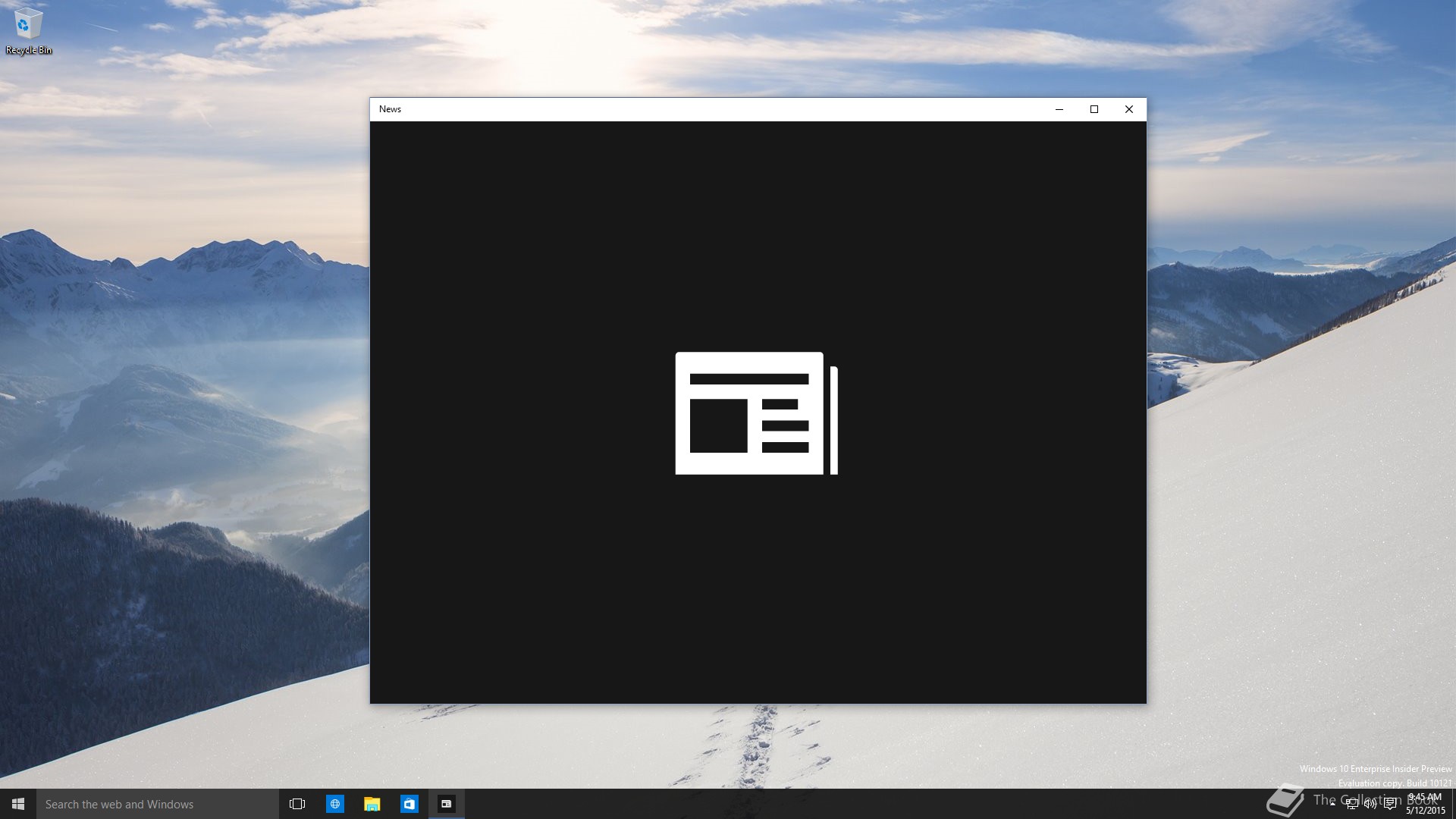Open File Explorer from the taskbar

tap(372, 804)
